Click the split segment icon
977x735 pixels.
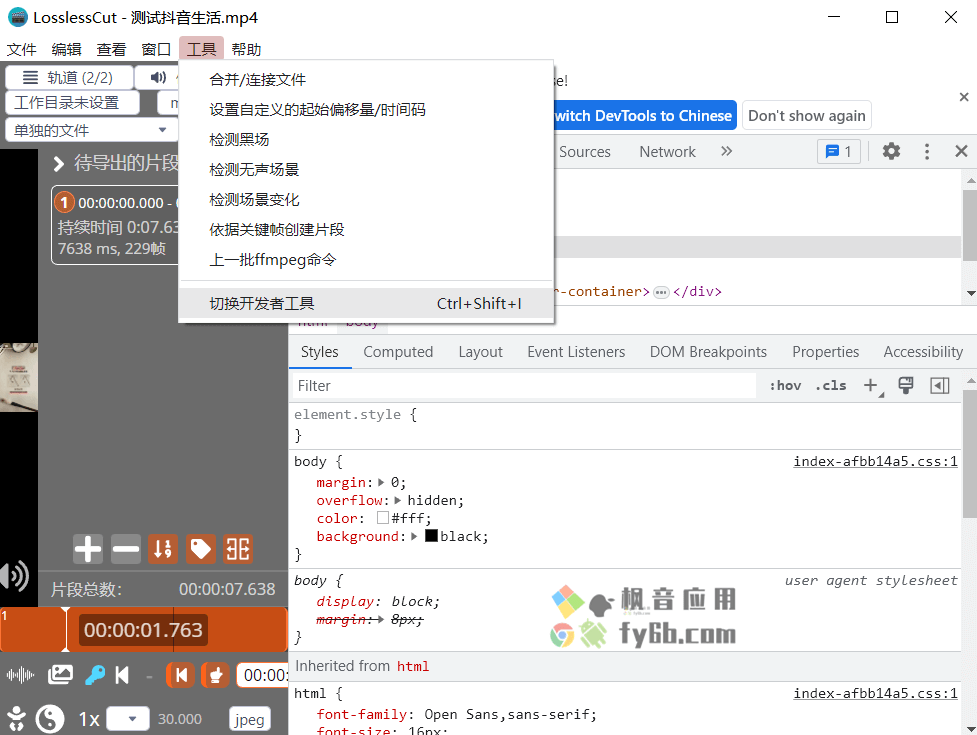coord(238,549)
